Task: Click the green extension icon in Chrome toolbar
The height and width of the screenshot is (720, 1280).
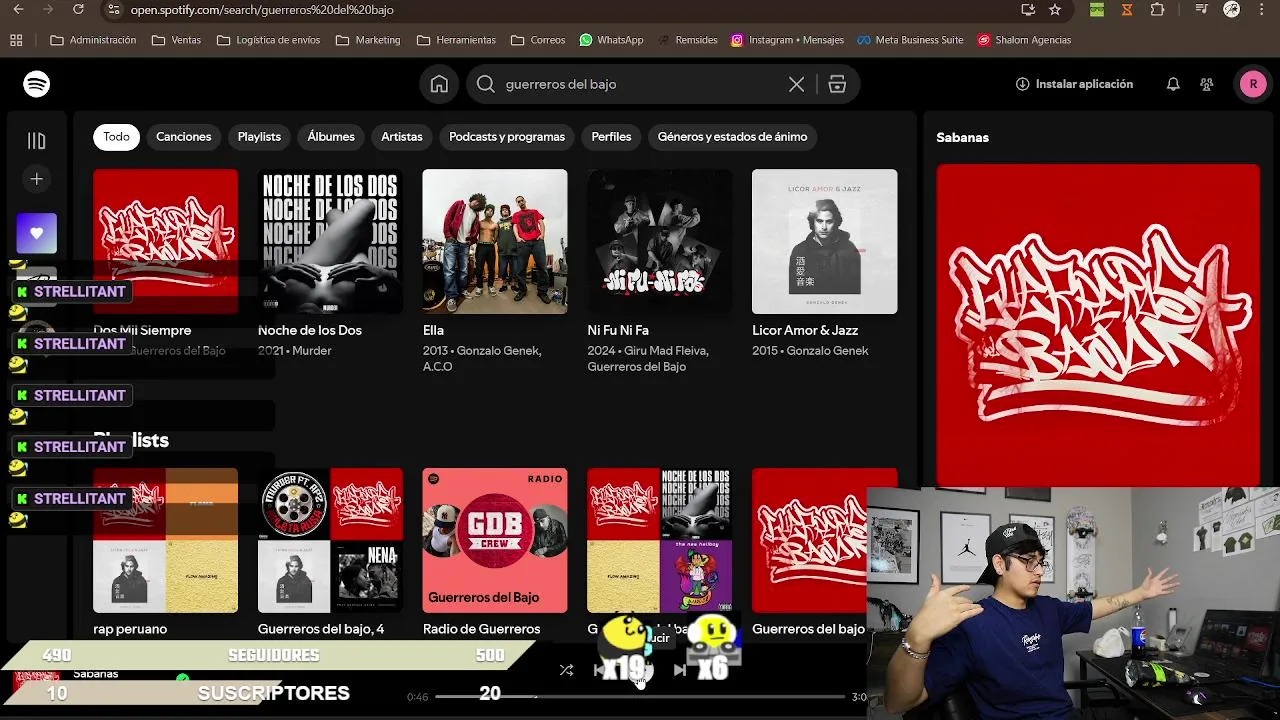Action: click(x=1097, y=10)
